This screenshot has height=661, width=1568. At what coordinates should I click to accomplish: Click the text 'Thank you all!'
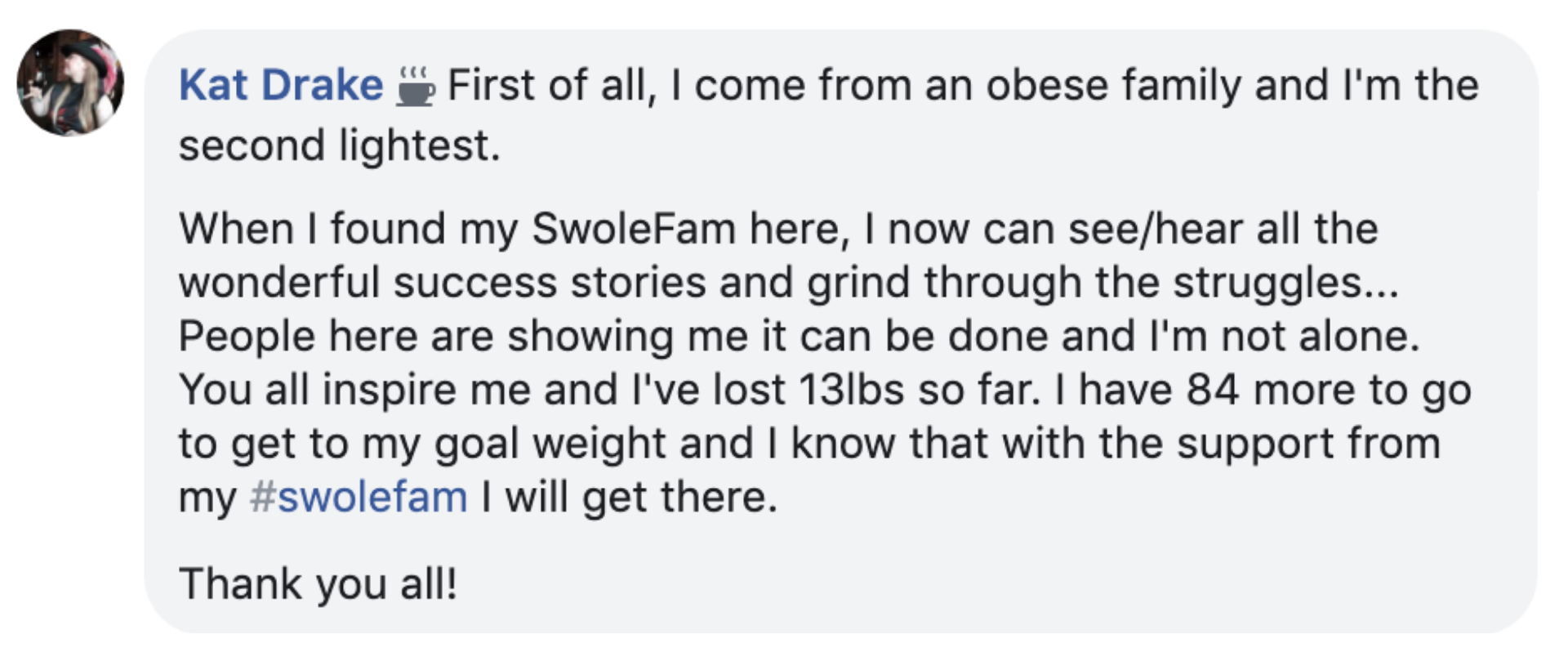(318, 583)
